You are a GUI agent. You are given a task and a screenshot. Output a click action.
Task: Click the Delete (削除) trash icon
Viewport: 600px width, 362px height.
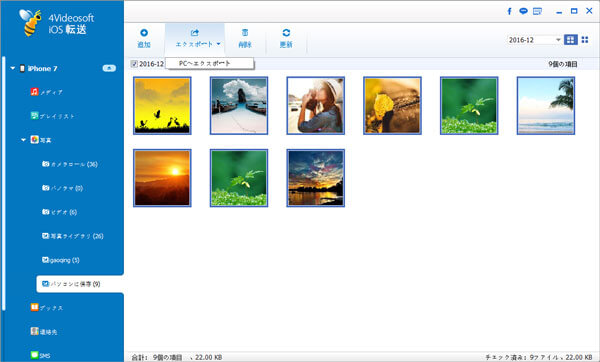245,33
